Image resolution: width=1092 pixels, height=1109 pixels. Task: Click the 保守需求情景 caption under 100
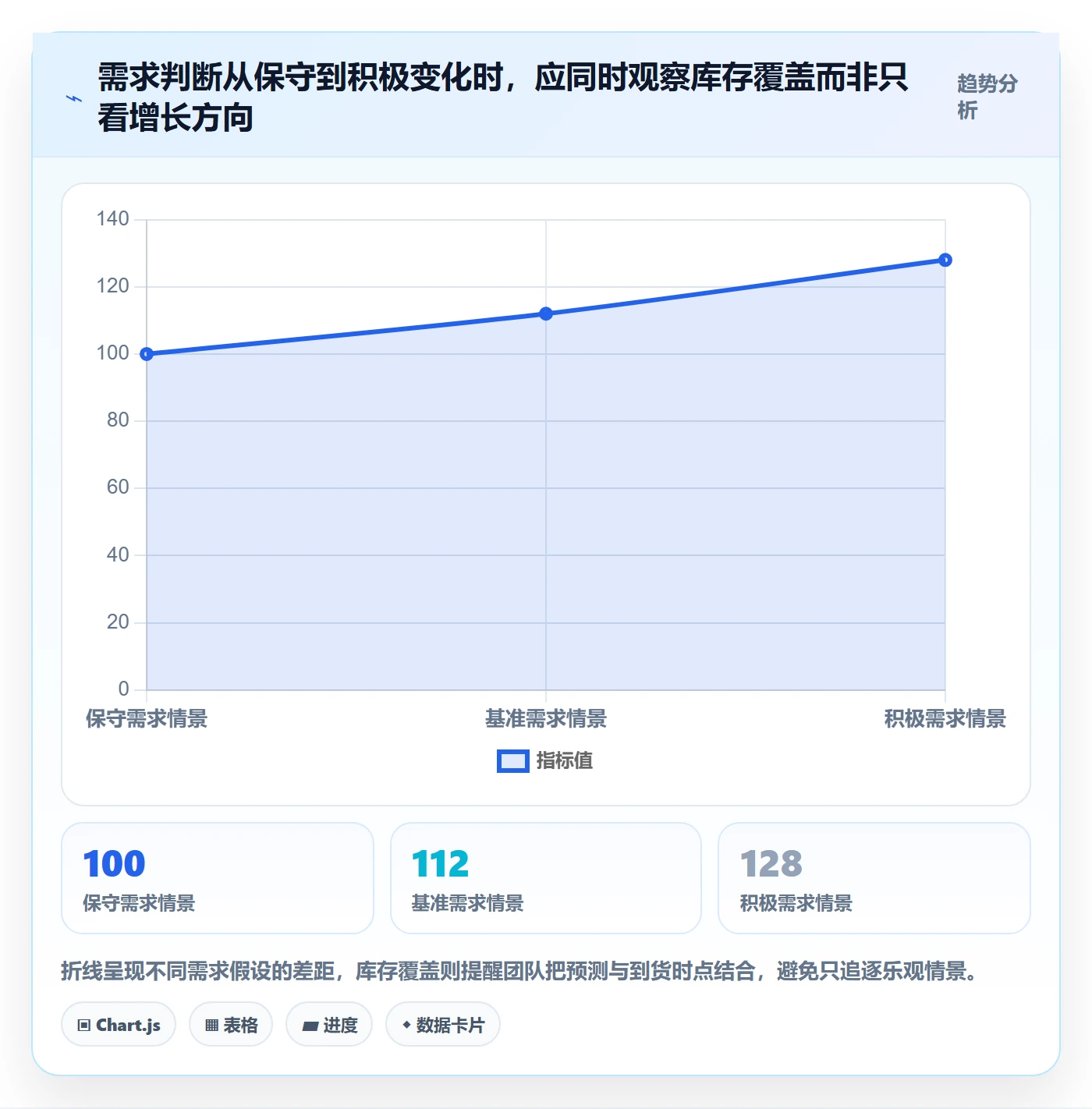click(139, 903)
